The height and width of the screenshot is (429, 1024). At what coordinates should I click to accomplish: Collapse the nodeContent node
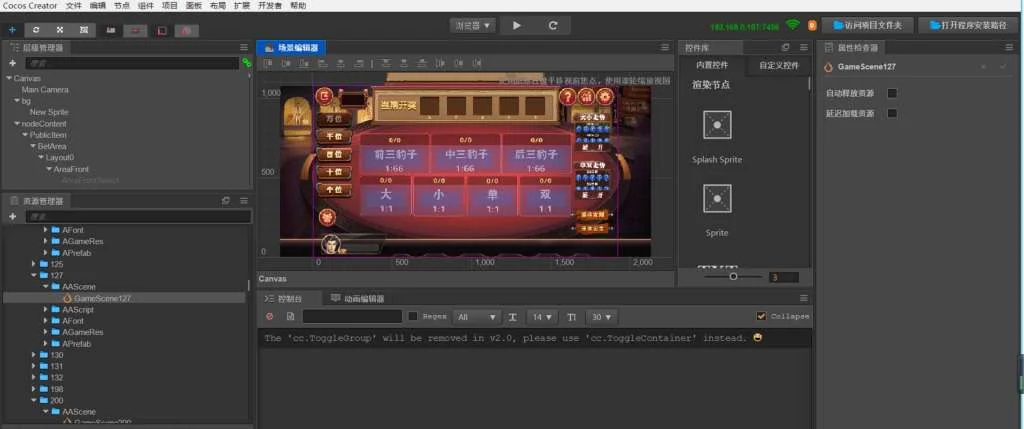(17, 123)
